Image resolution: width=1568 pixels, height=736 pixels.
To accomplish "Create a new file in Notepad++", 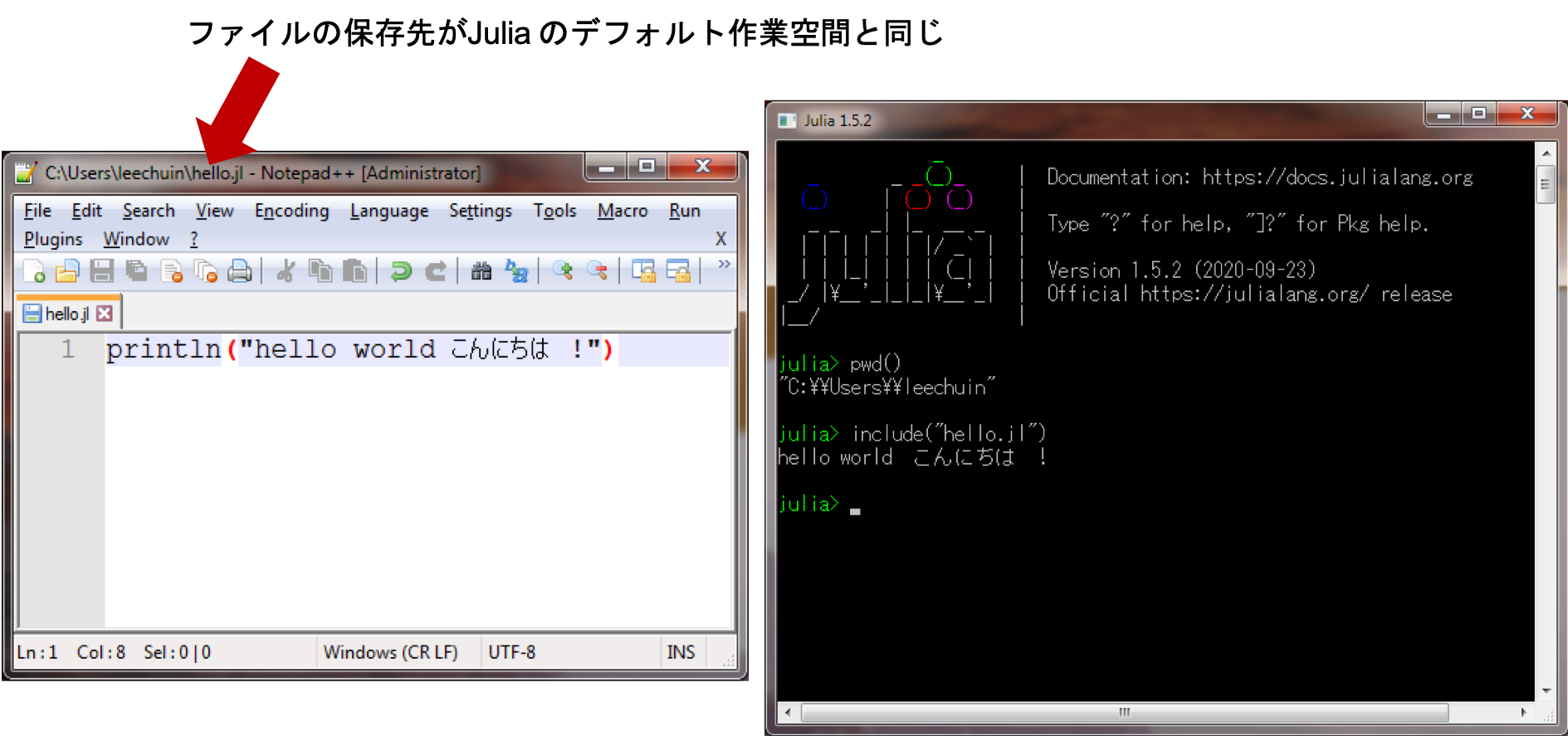I will (x=34, y=271).
